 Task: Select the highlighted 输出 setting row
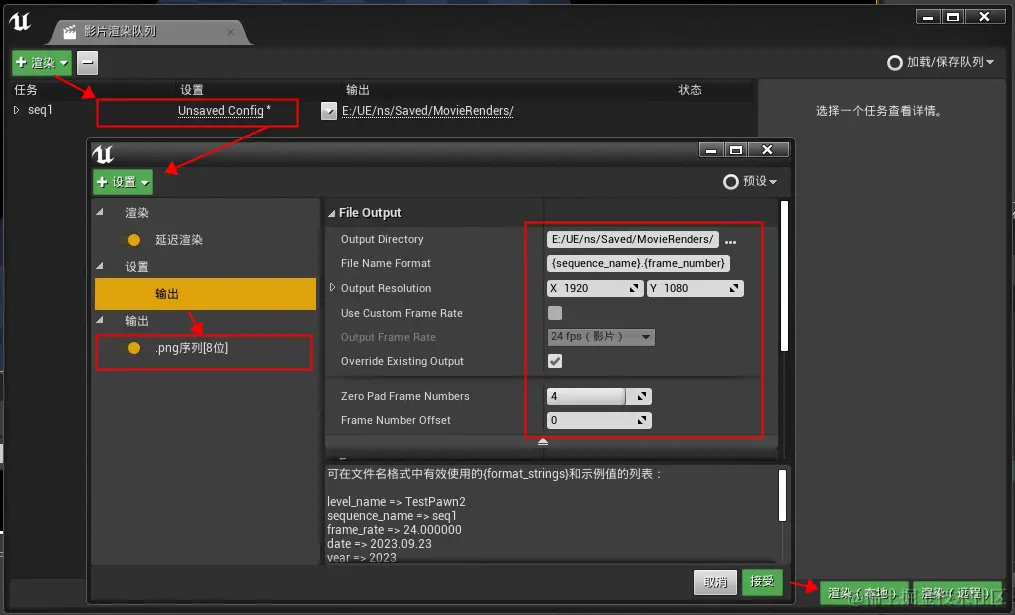[x=205, y=294]
